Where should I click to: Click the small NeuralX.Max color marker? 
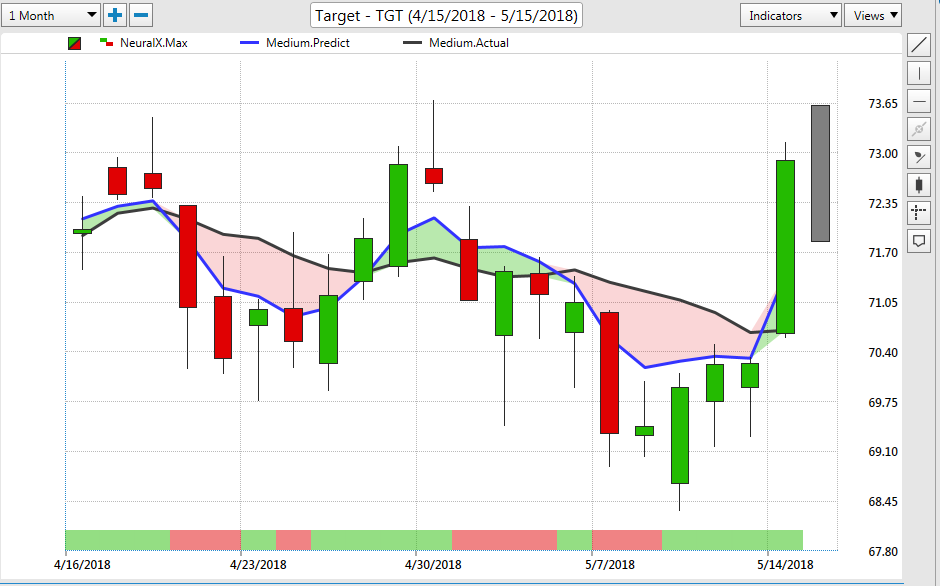[x=106, y=42]
